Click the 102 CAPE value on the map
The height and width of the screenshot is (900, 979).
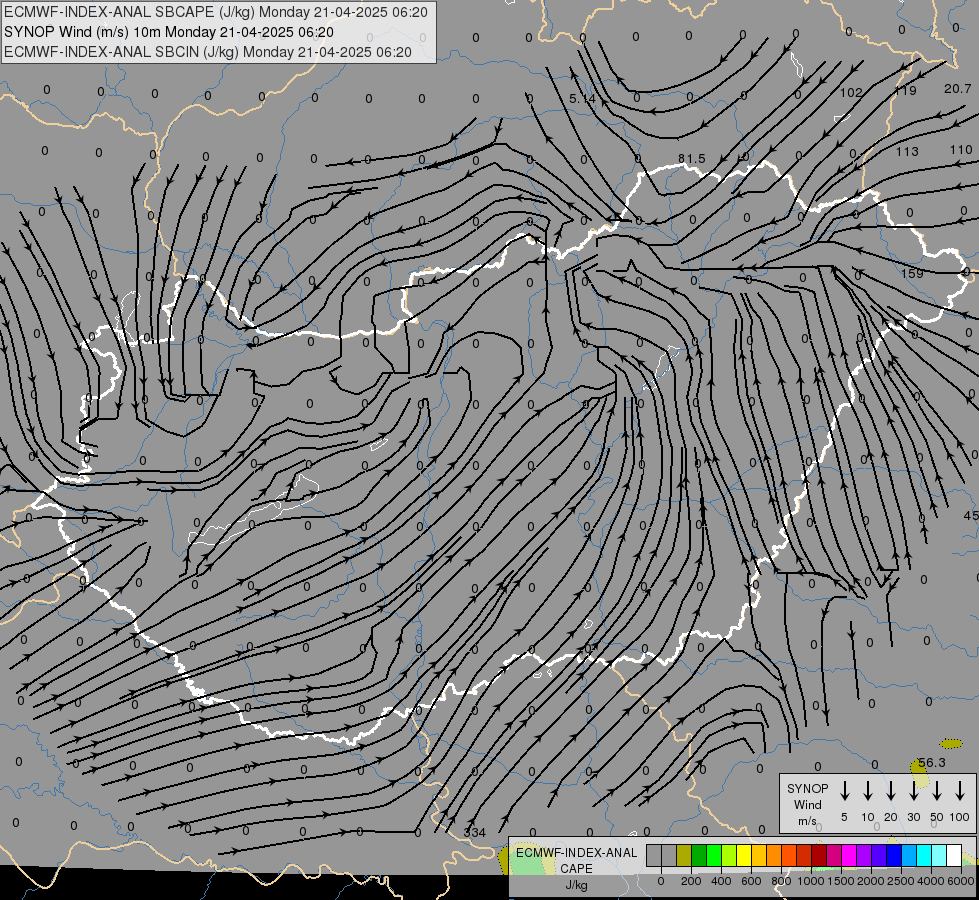coord(851,92)
